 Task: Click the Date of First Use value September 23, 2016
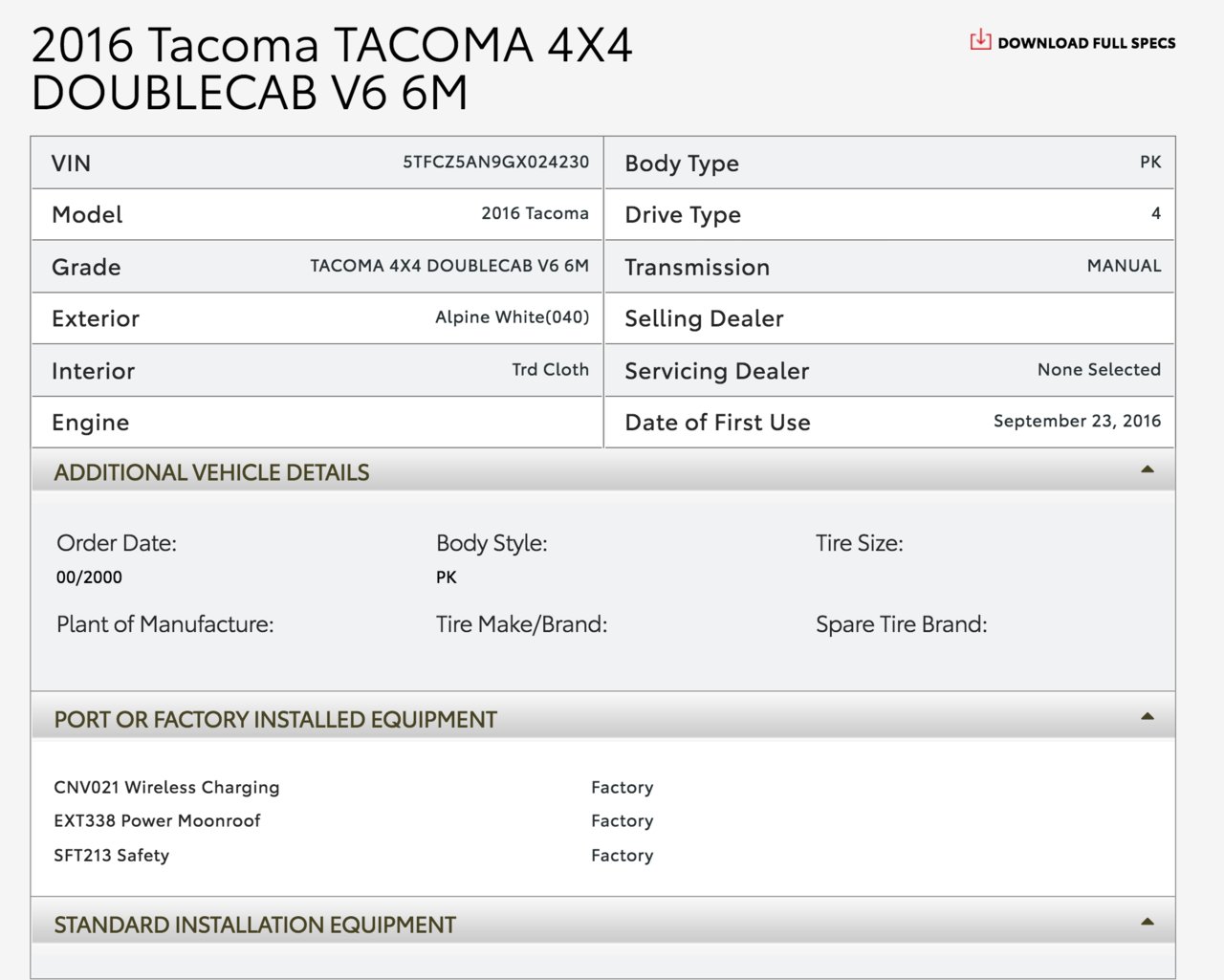coord(1077,421)
